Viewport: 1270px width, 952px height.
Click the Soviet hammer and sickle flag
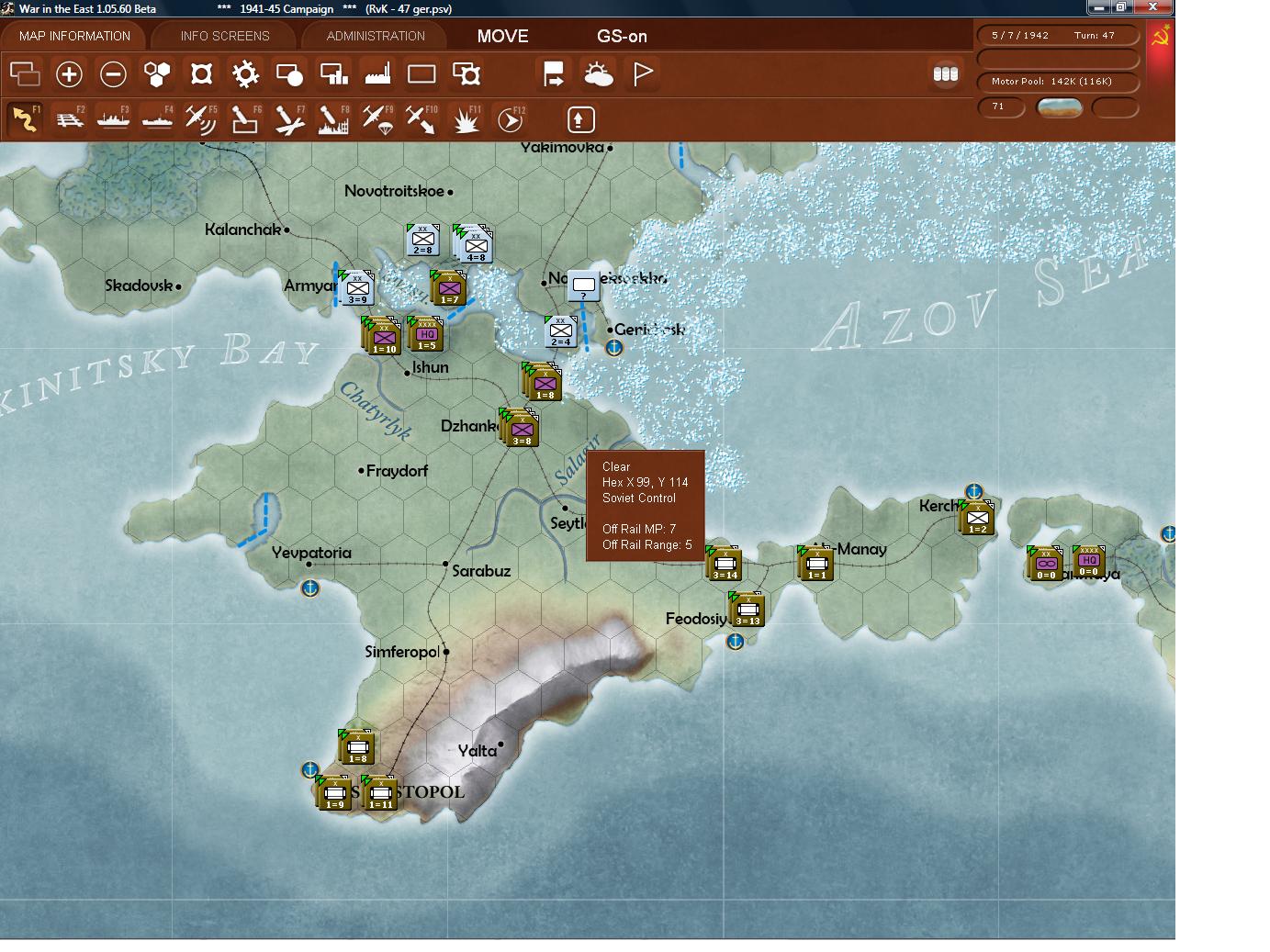[x=1161, y=39]
